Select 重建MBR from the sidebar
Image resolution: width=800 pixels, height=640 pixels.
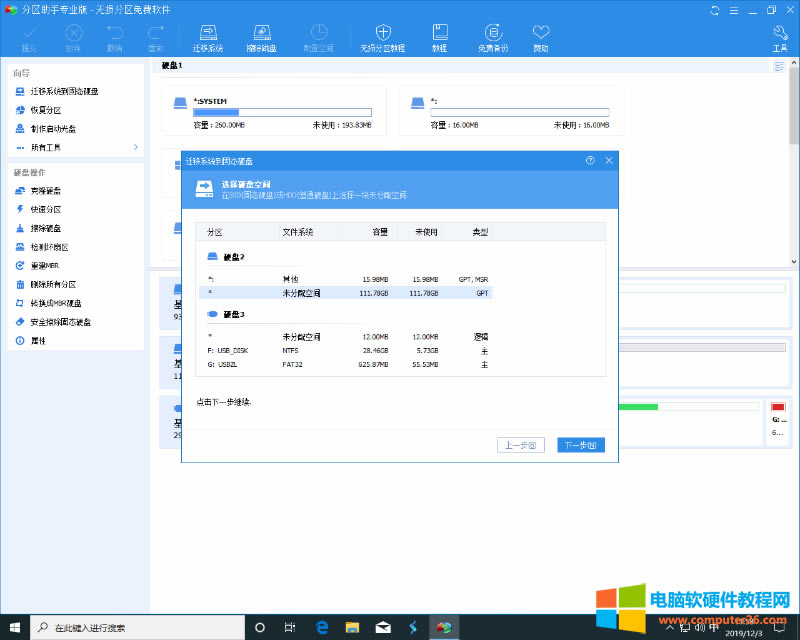tap(46, 266)
